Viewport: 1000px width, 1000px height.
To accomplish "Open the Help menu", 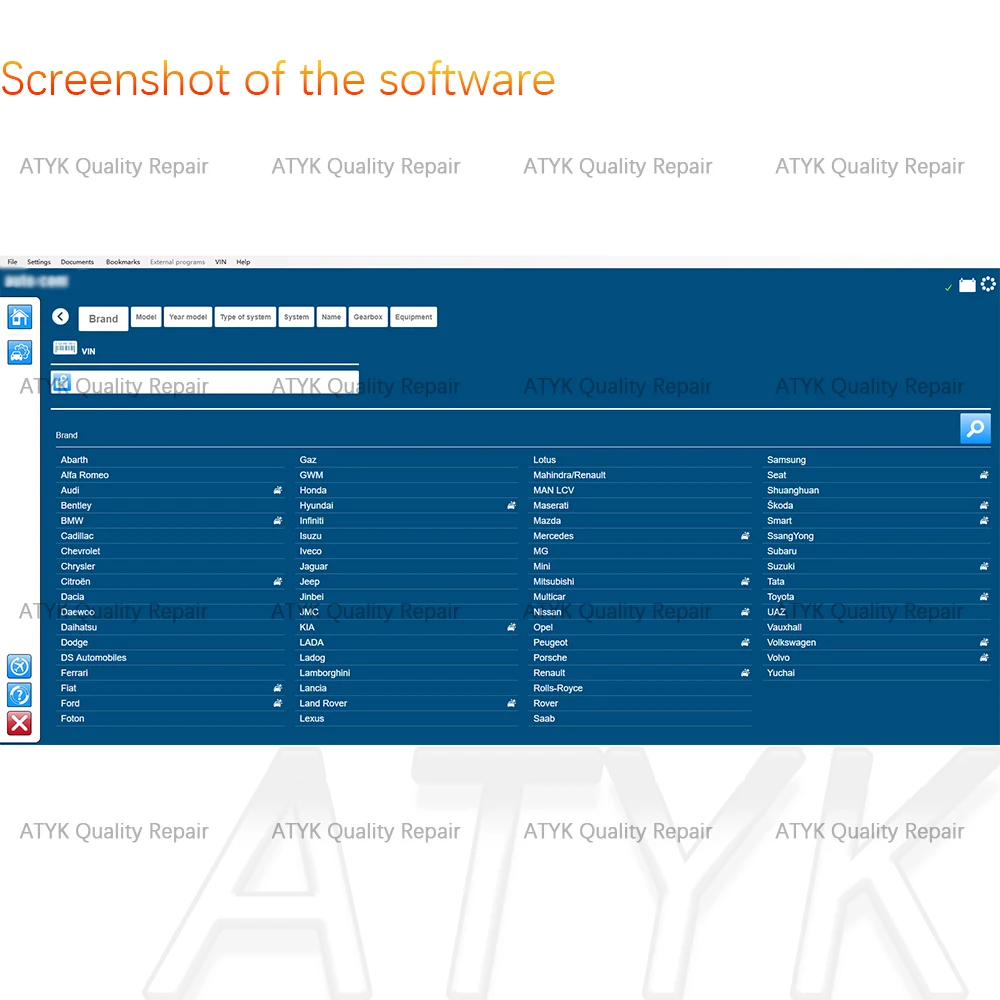I will (x=243, y=262).
